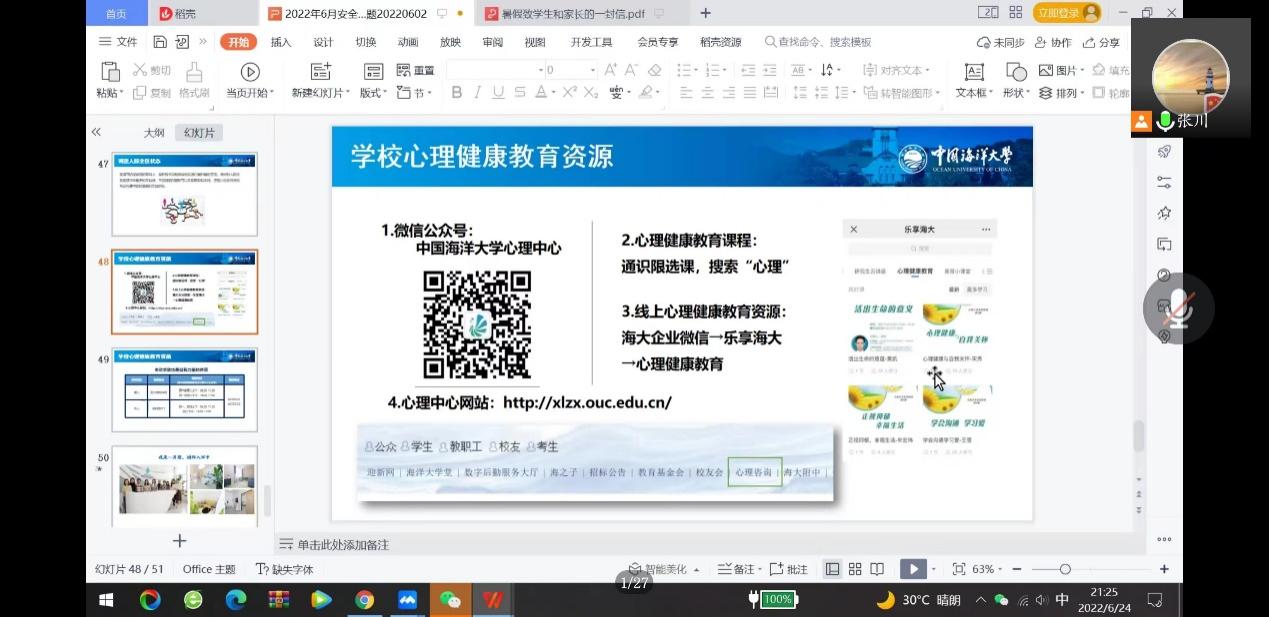
Task: Open reading view book icon in status bar
Action: [877, 569]
